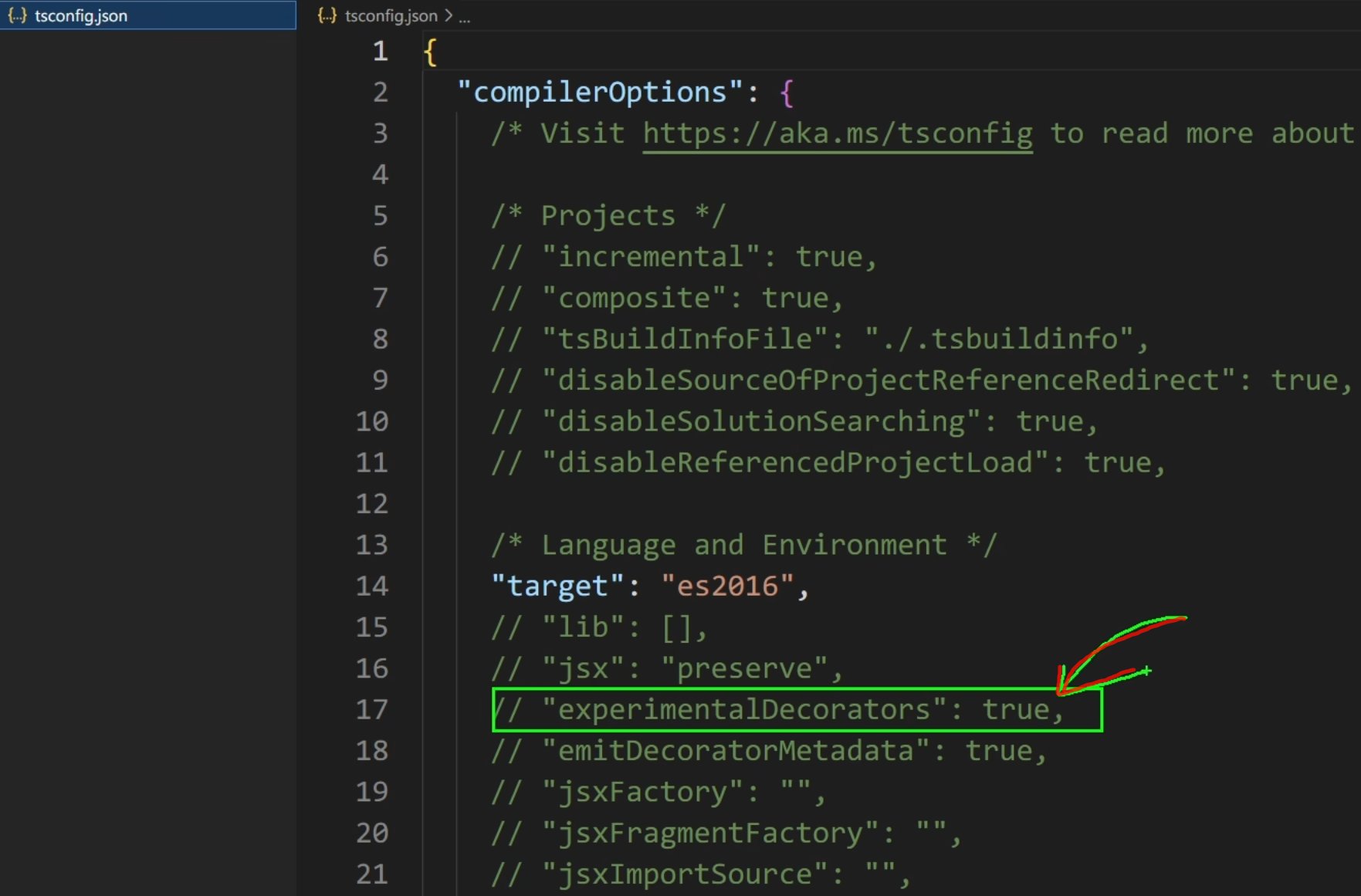Image resolution: width=1361 pixels, height=896 pixels.
Task: Select tsconfig.json in the file explorer
Action: (x=147, y=15)
